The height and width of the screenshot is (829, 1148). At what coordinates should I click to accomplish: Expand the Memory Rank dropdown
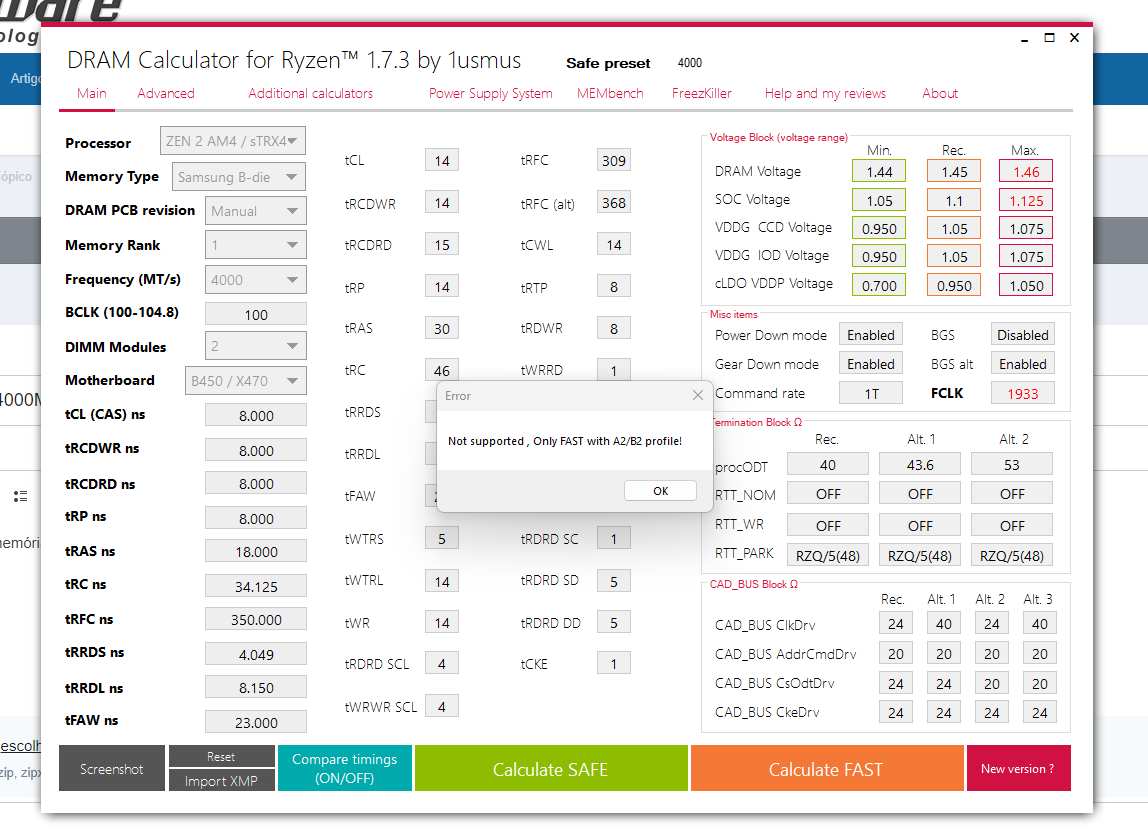[x=256, y=245]
